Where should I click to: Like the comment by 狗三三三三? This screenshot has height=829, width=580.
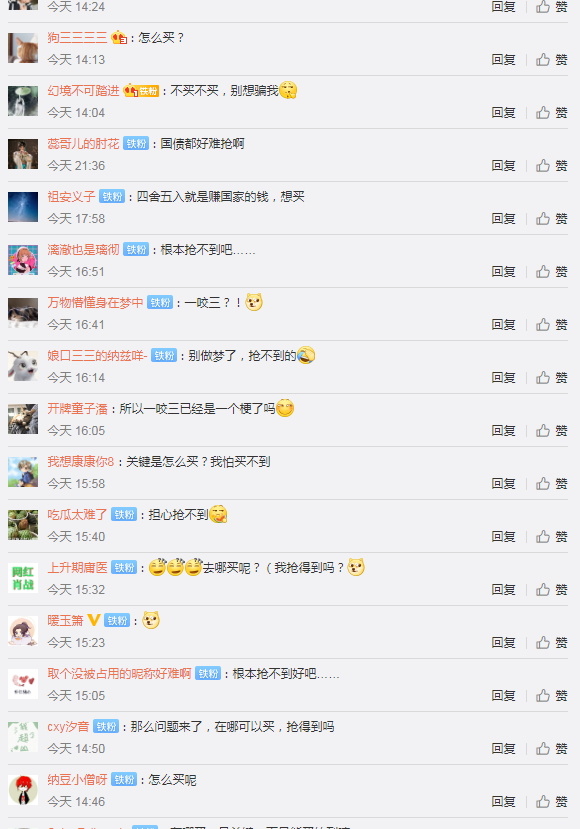click(551, 60)
